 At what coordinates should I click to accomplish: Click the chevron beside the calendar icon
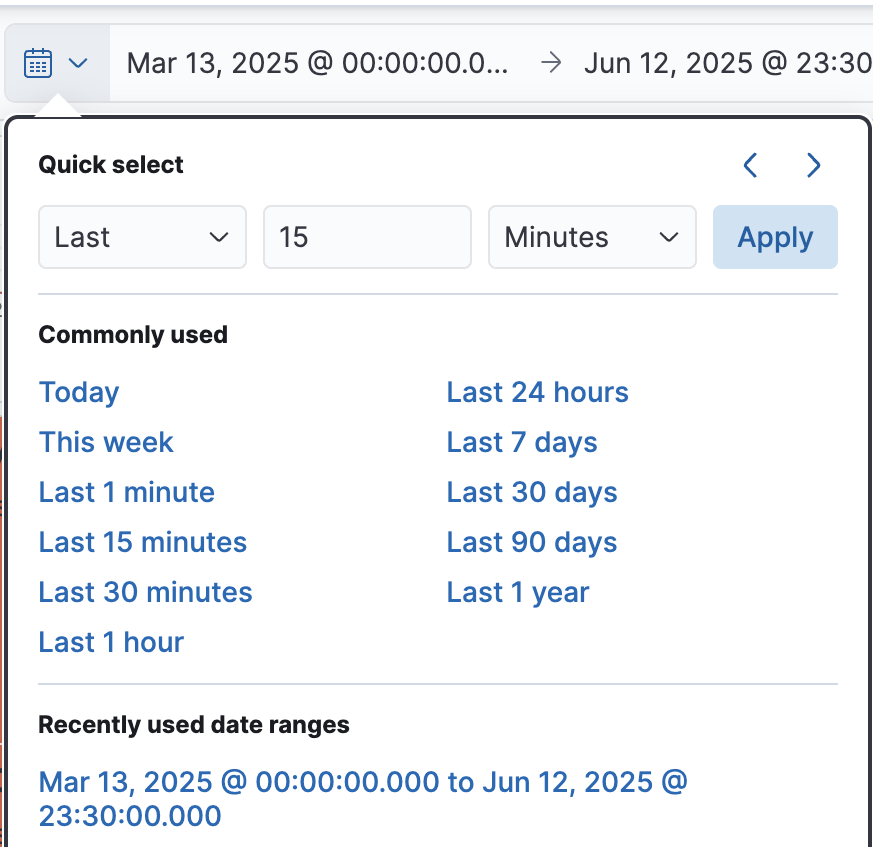coord(78,63)
